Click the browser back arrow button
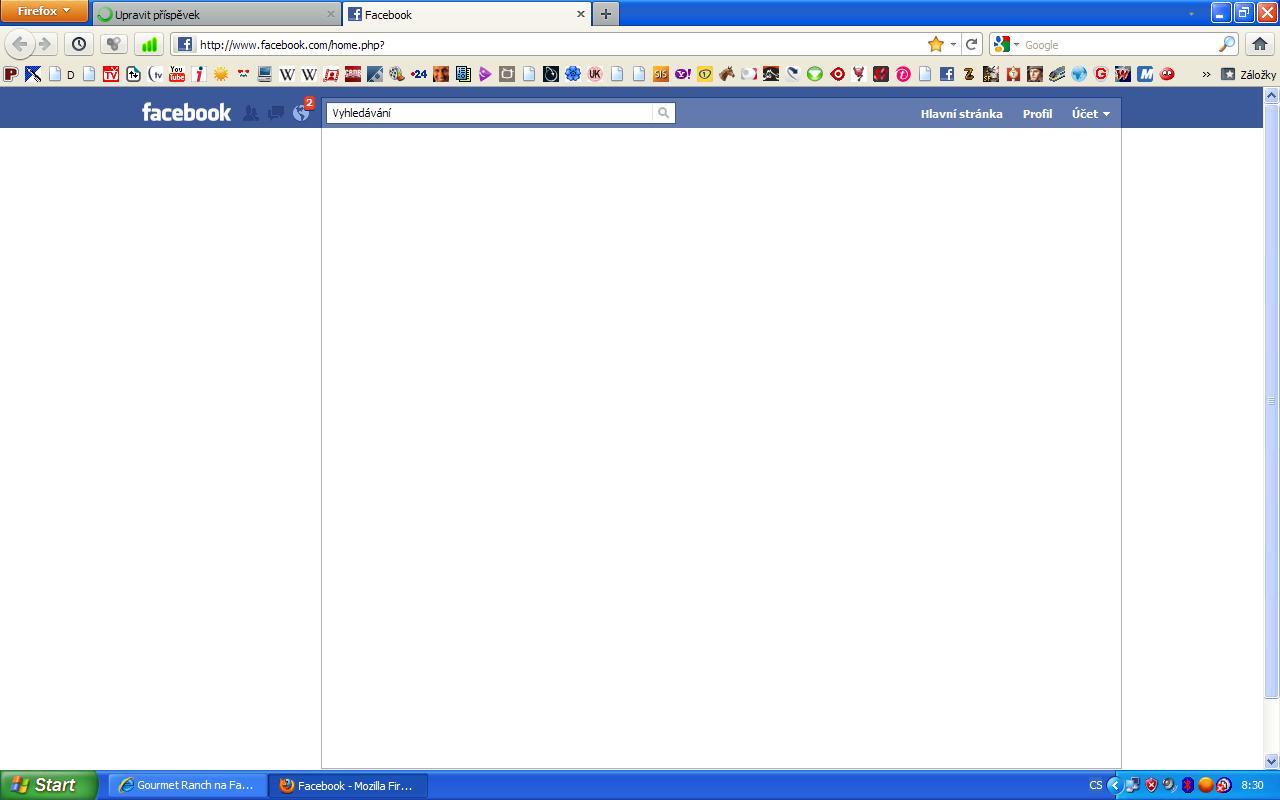This screenshot has height=800, width=1280. [x=20, y=44]
